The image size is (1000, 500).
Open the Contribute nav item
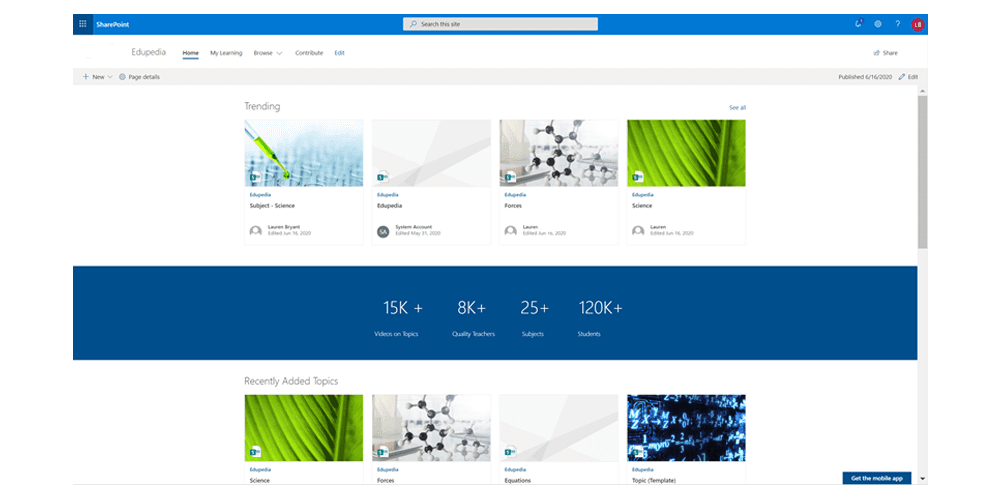[309, 53]
